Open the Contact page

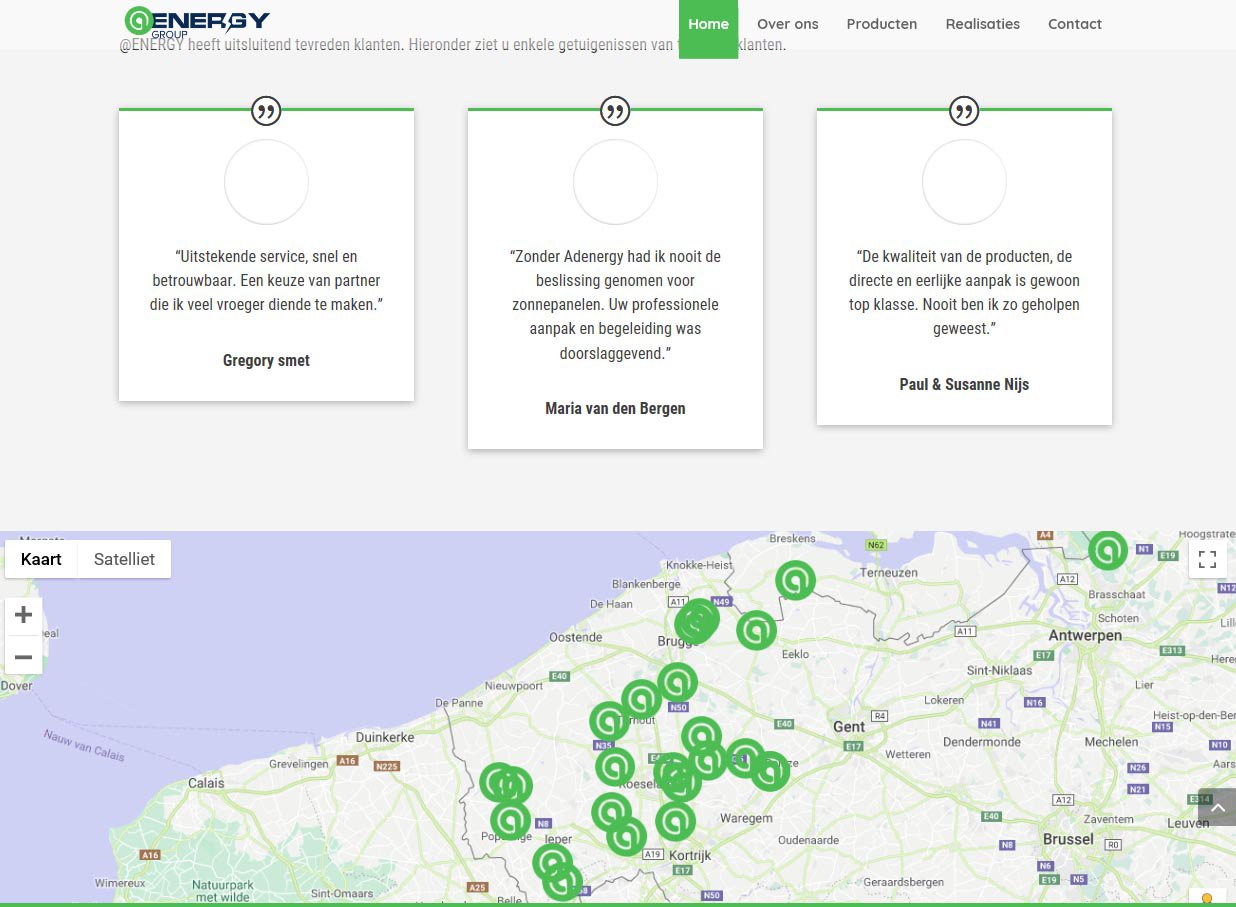point(1075,24)
